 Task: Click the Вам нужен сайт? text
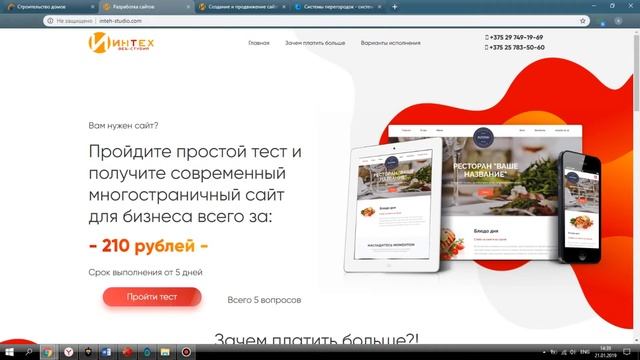point(123,126)
